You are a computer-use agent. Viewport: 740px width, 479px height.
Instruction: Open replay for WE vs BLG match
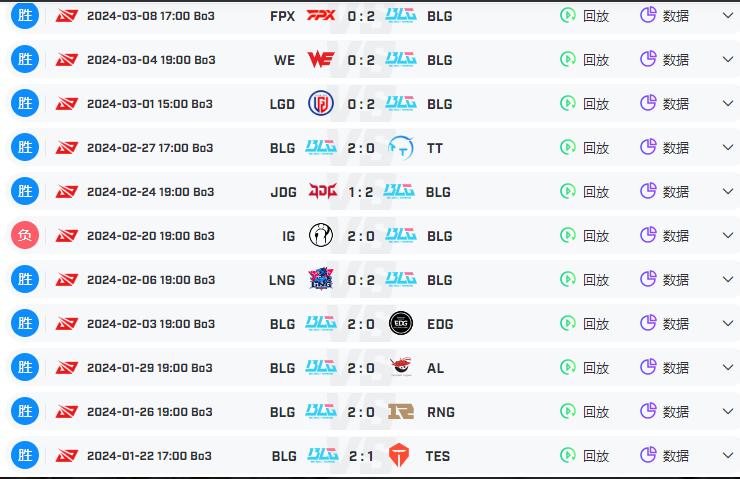[x=584, y=59]
